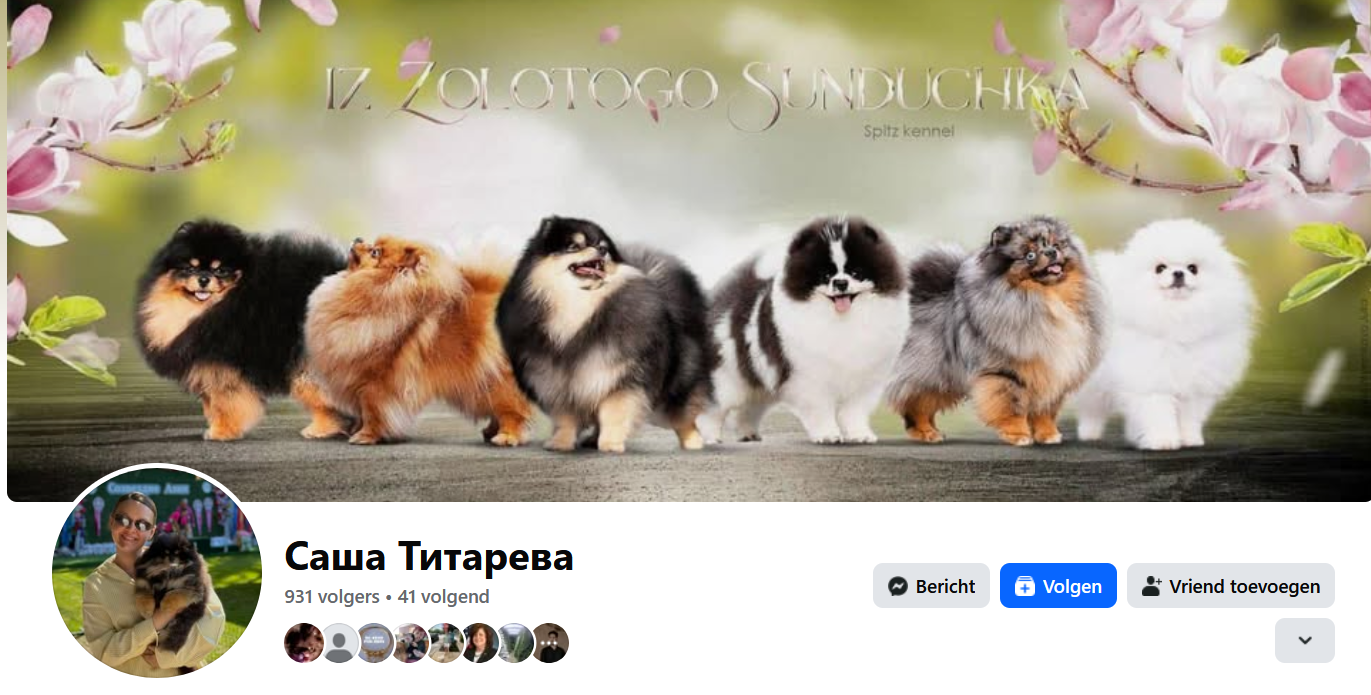
Task: Click the add-person icon beside Vriend toevoegen
Action: point(1152,586)
